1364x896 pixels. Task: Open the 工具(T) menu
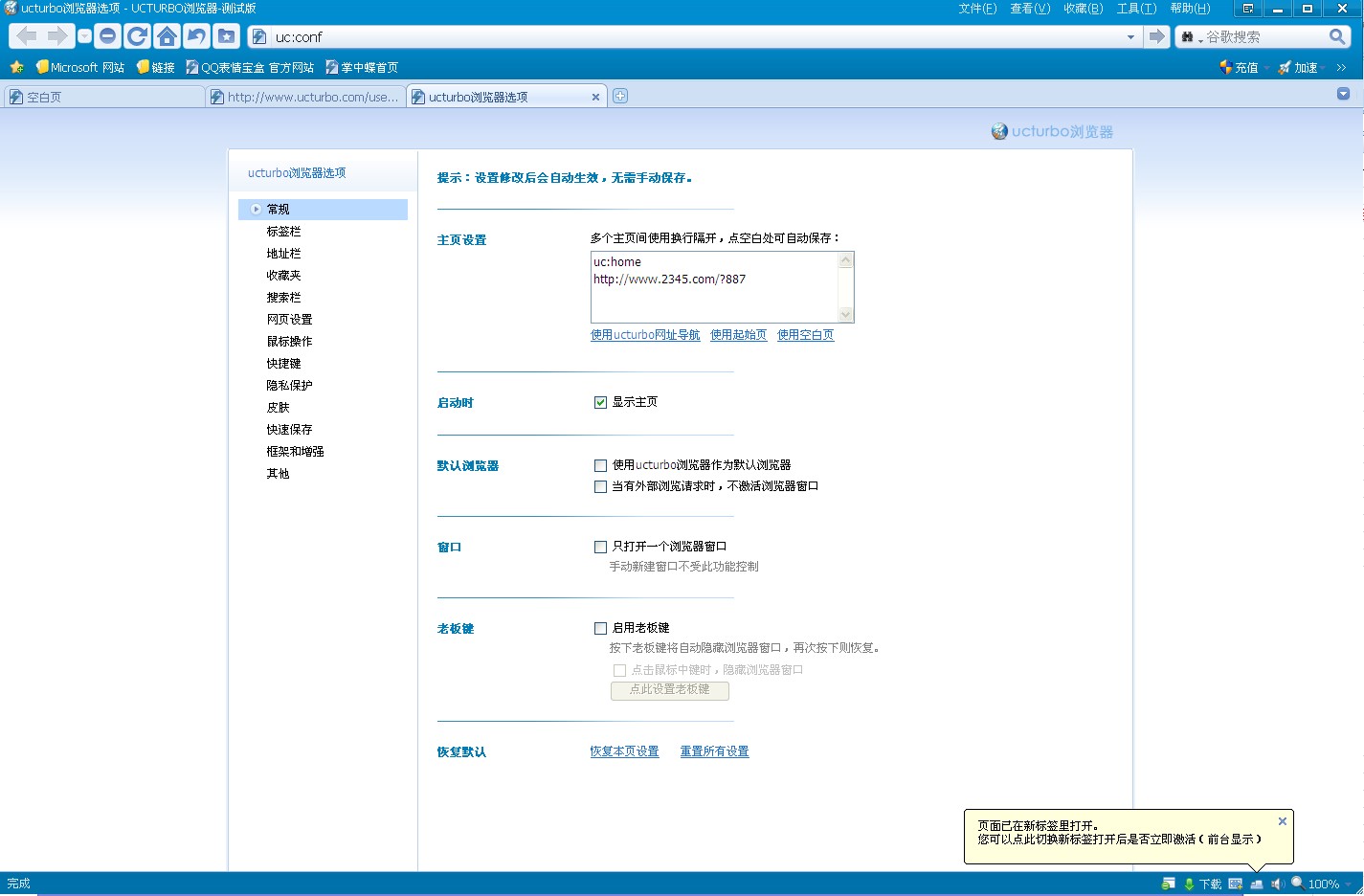1136,9
